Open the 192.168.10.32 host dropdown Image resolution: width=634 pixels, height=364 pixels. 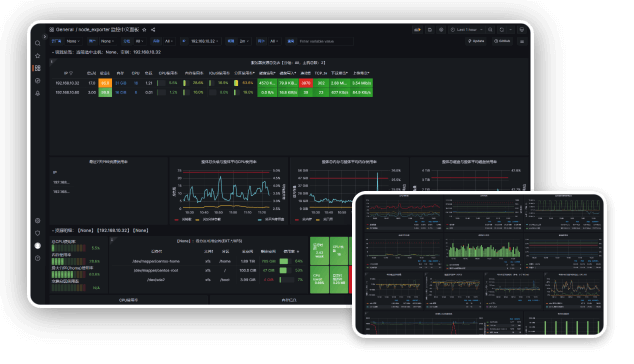(x=205, y=41)
